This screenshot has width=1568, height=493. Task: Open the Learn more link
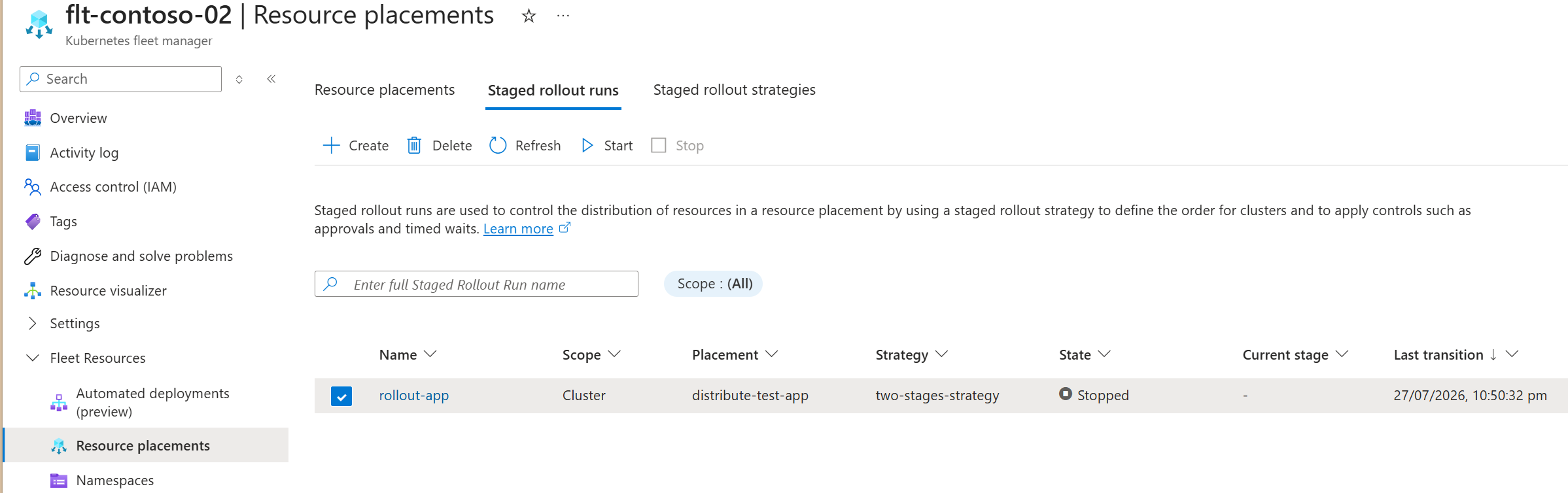click(518, 229)
